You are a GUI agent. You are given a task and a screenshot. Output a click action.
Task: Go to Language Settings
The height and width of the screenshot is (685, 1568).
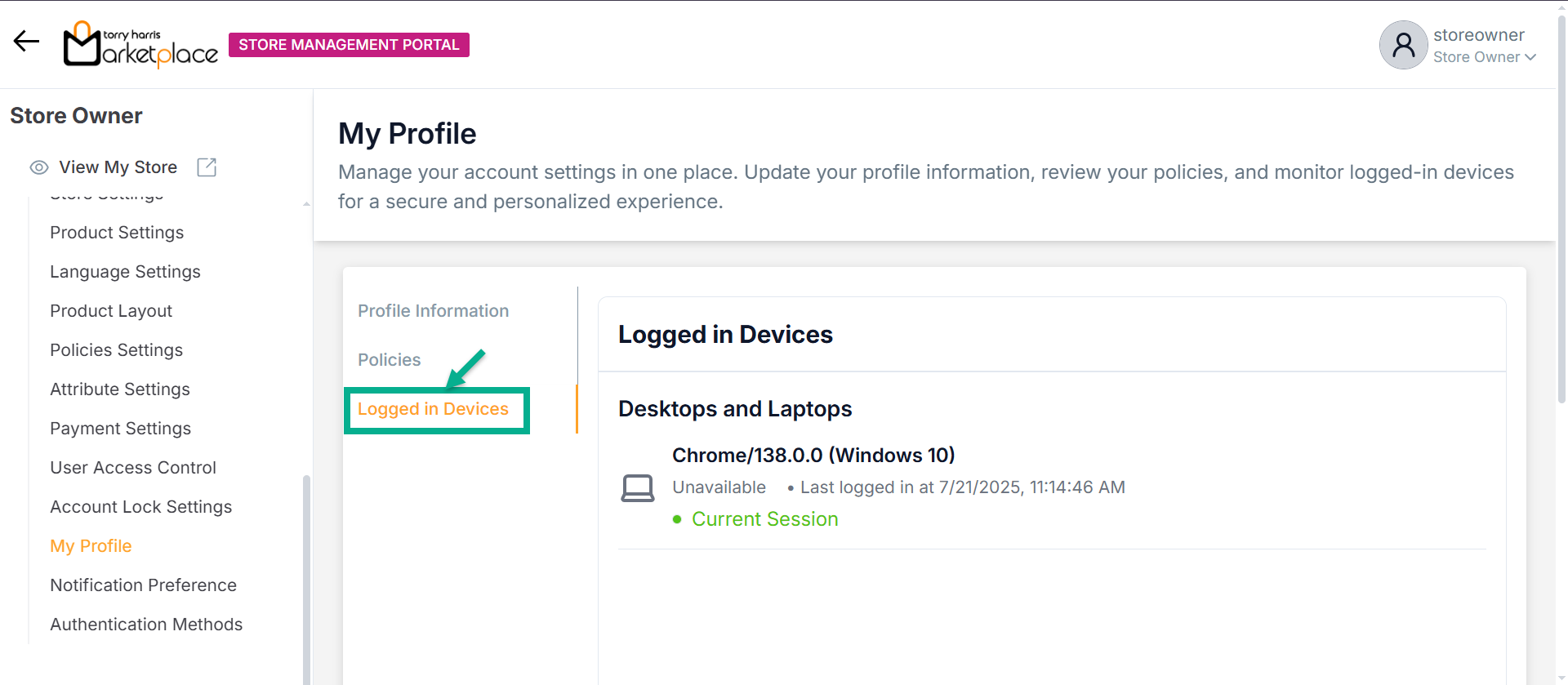tap(125, 272)
